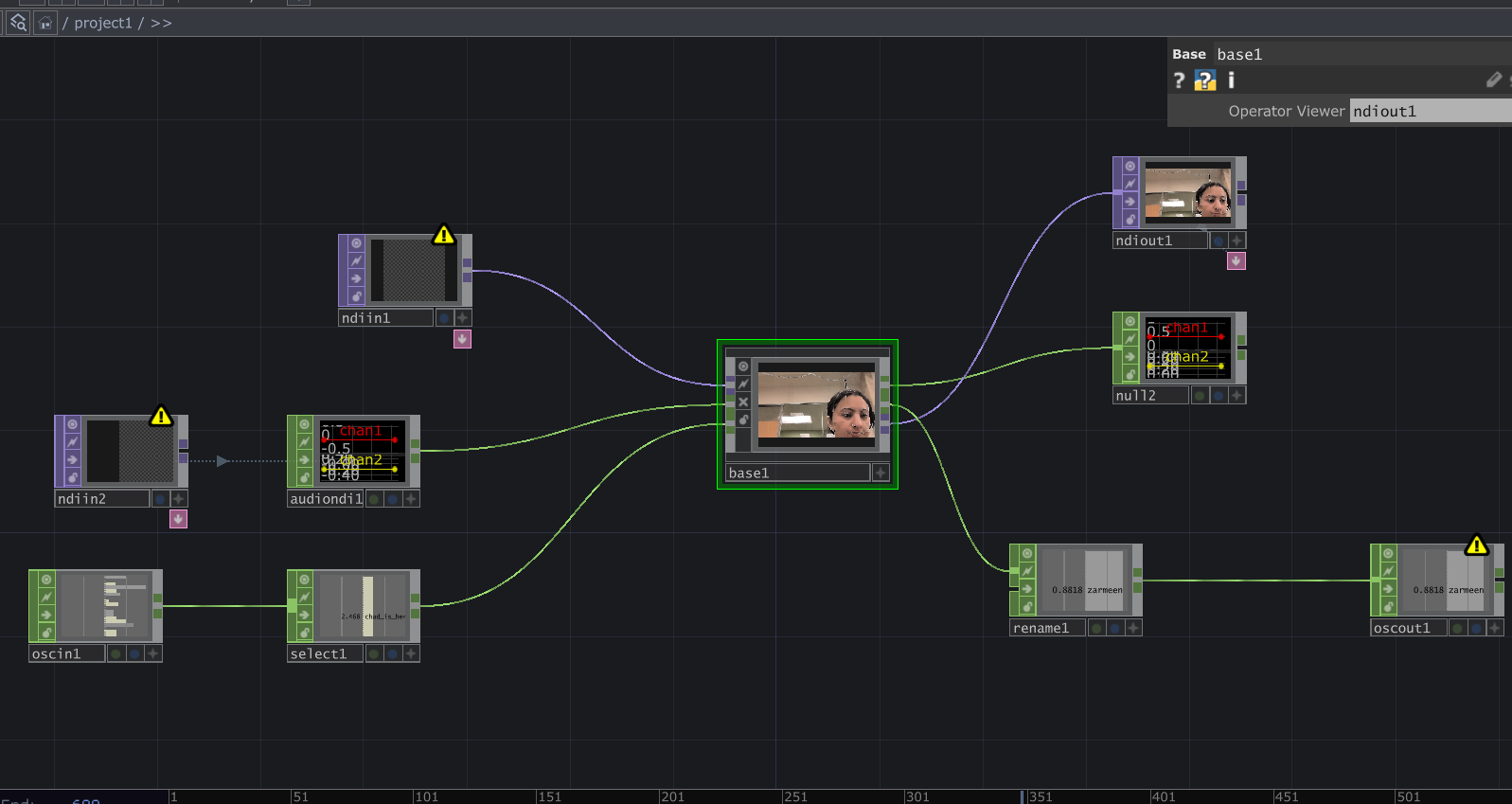Click the >> arrows in the path bar

click(x=161, y=23)
